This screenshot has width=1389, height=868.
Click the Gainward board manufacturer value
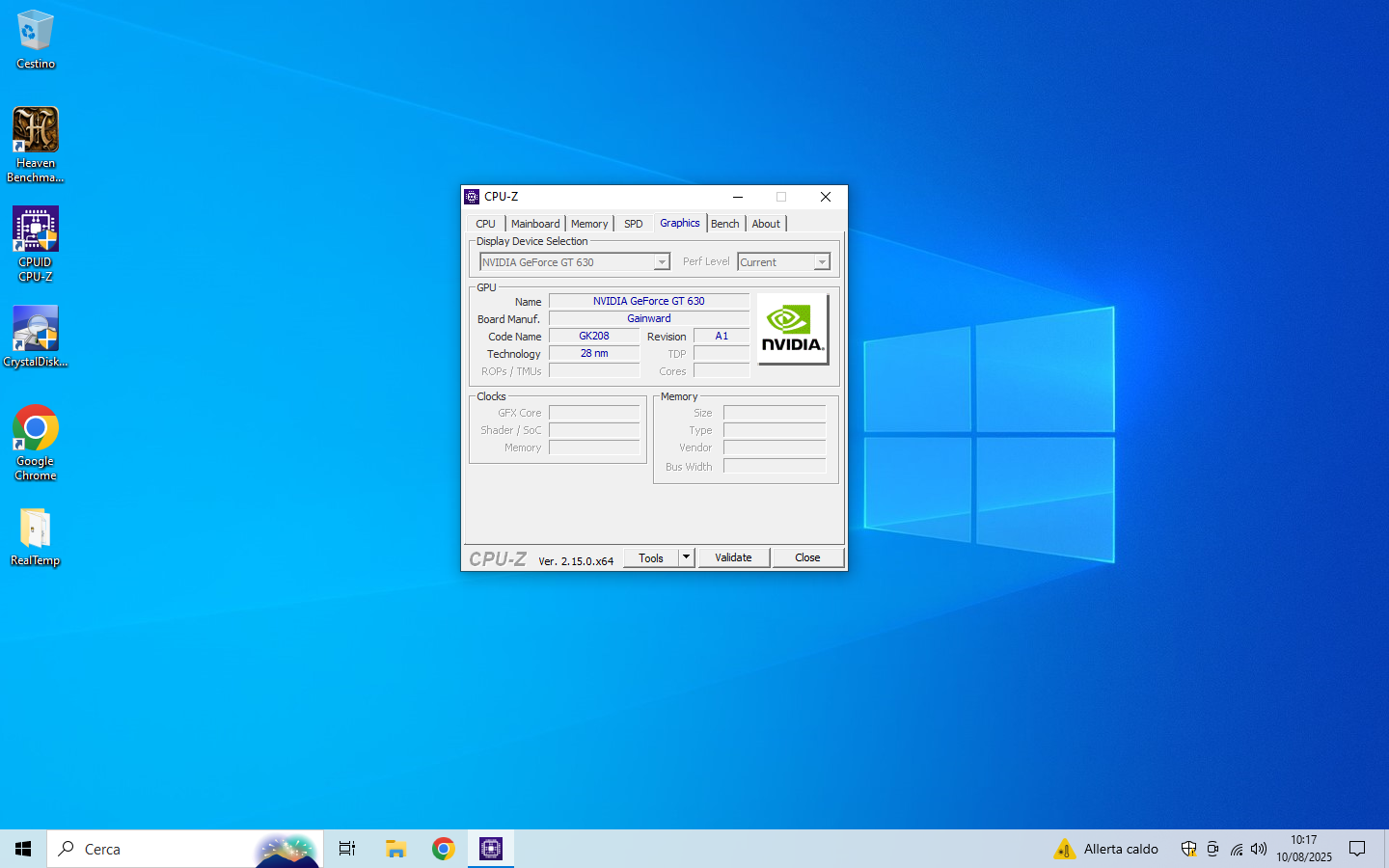click(649, 318)
